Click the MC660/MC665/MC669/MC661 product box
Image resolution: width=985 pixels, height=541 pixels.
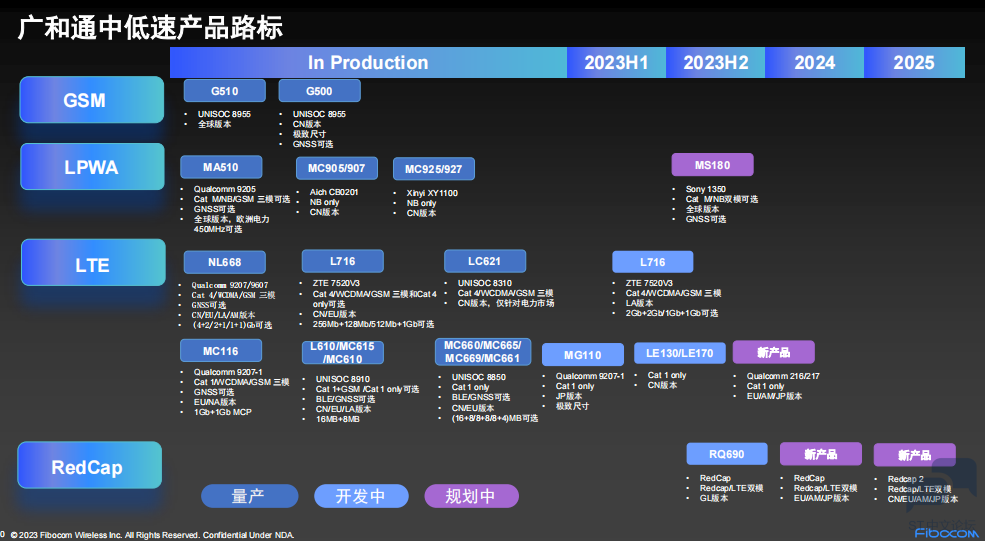click(x=482, y=352)
